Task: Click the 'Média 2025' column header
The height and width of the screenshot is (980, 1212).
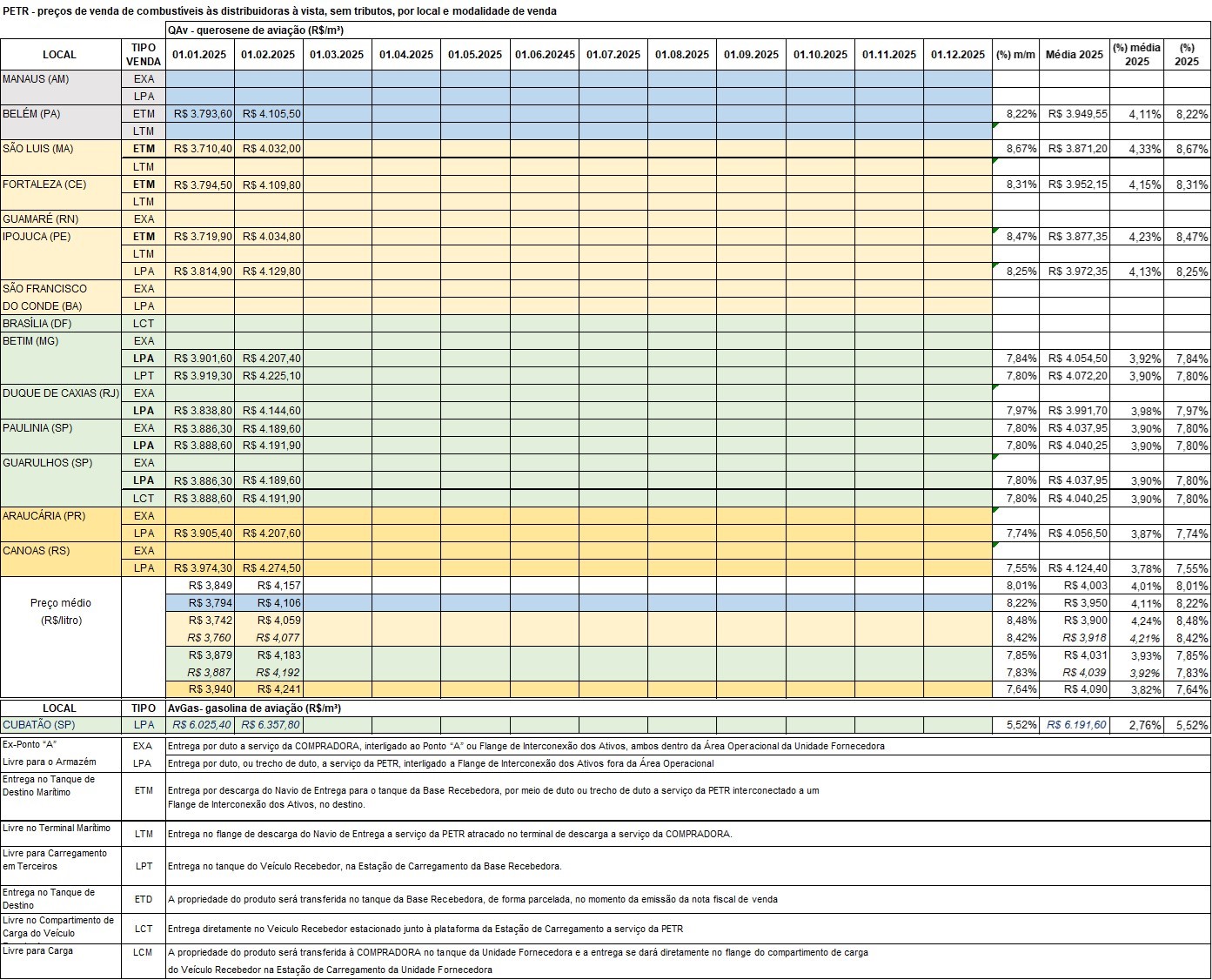Action: 1074,55
